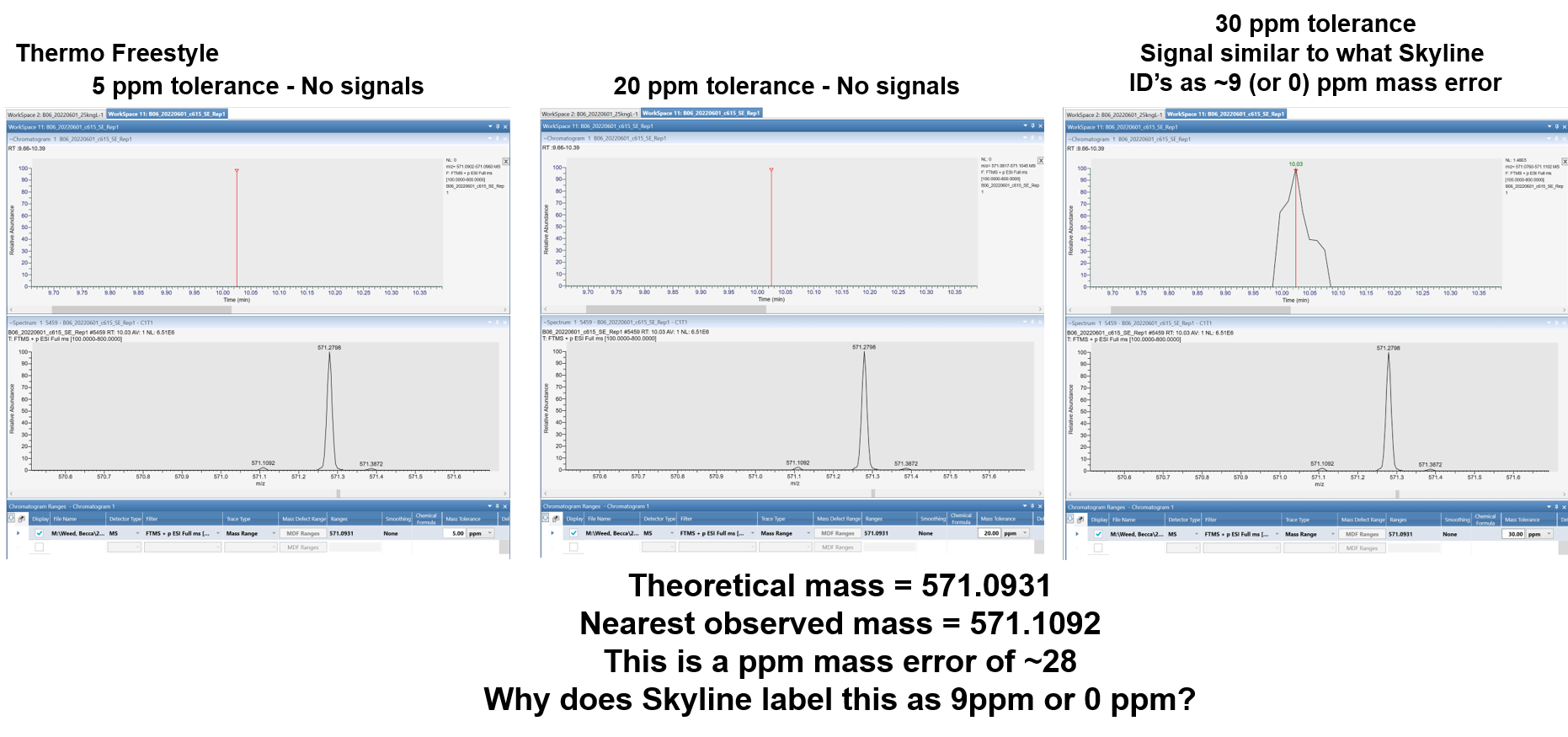Image resolution: width=1568 pixels, height=737 pixels.
Task: Pin the Chromatogram Ranges panel showing 5.00 ppm
Action: click(x=497, y=506)
